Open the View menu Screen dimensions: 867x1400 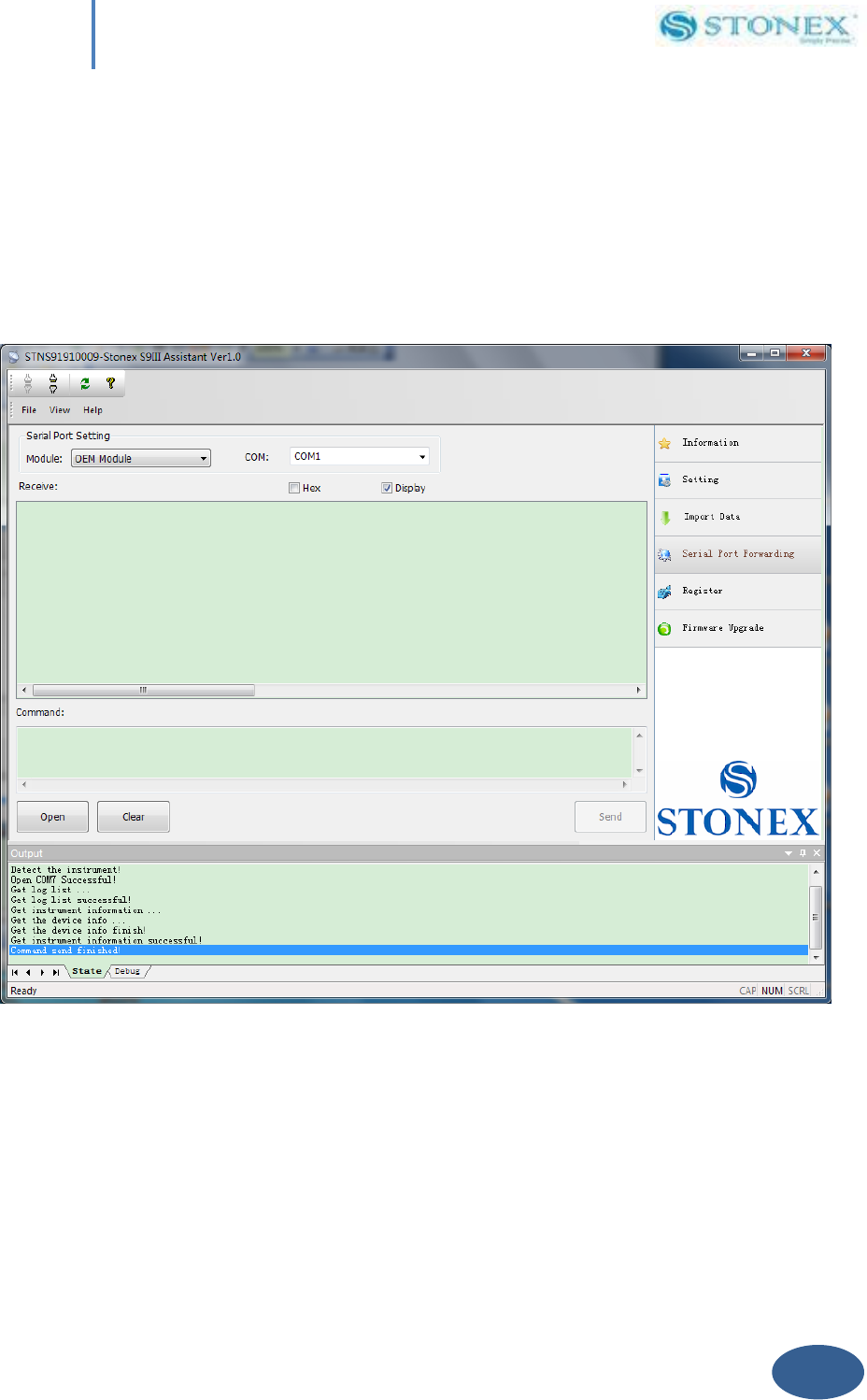click(60, 410)
